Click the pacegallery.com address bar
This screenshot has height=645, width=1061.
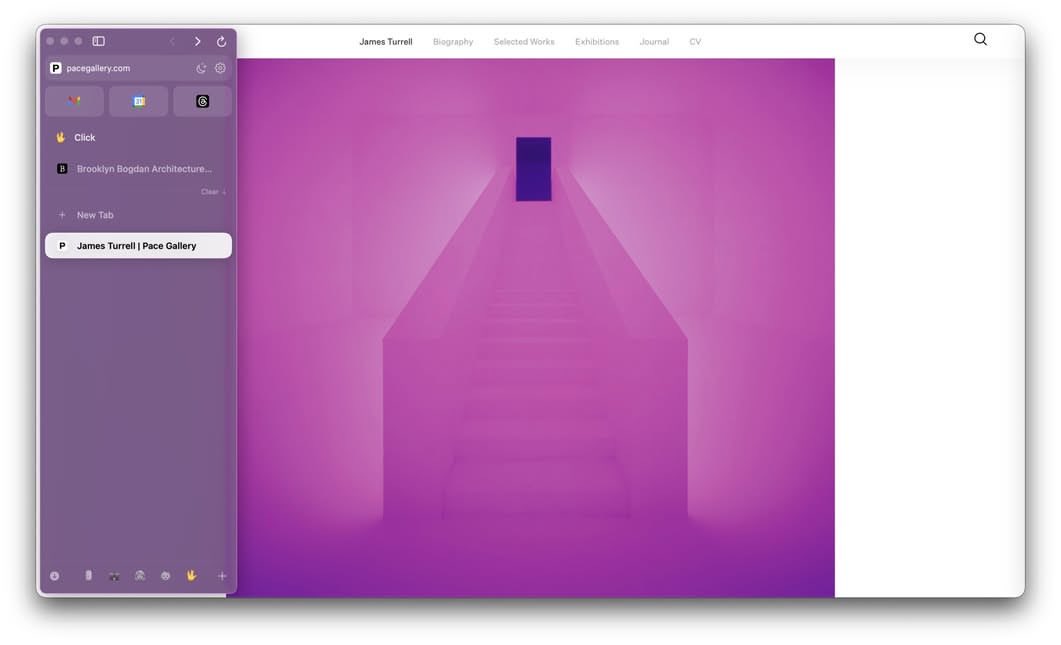(x=120, y=68)
